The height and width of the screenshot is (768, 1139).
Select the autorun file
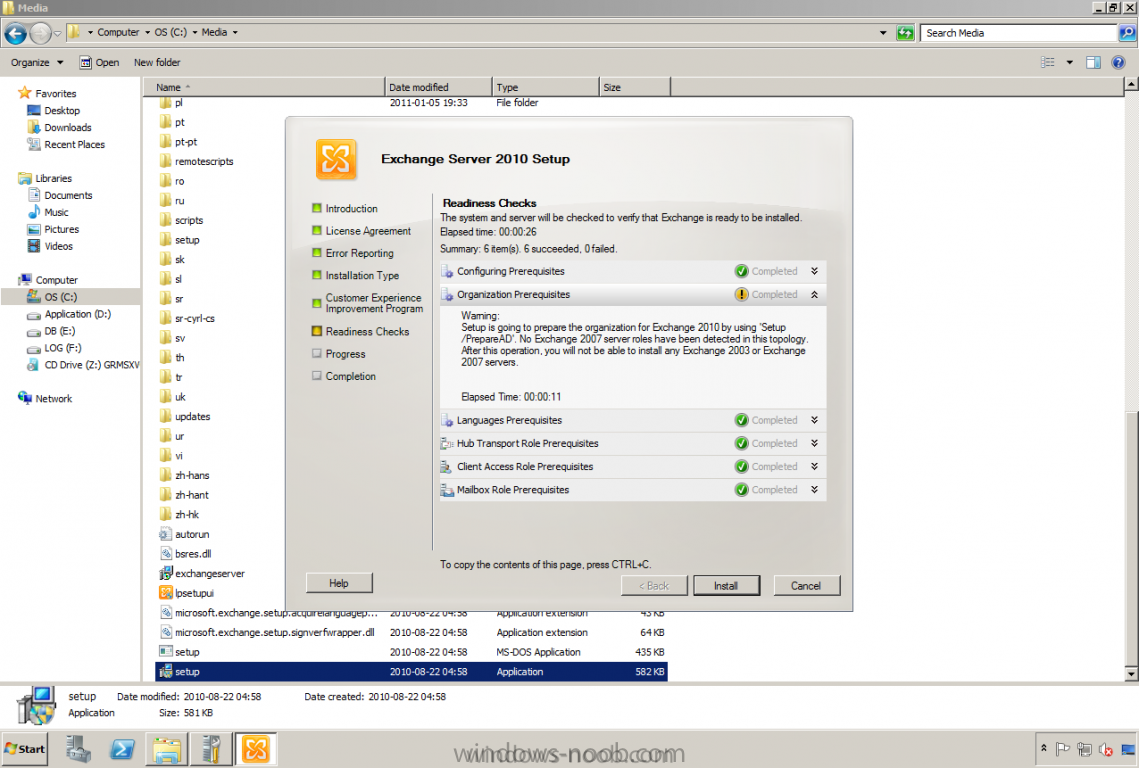pyautogui.click(x=185, y=534)
